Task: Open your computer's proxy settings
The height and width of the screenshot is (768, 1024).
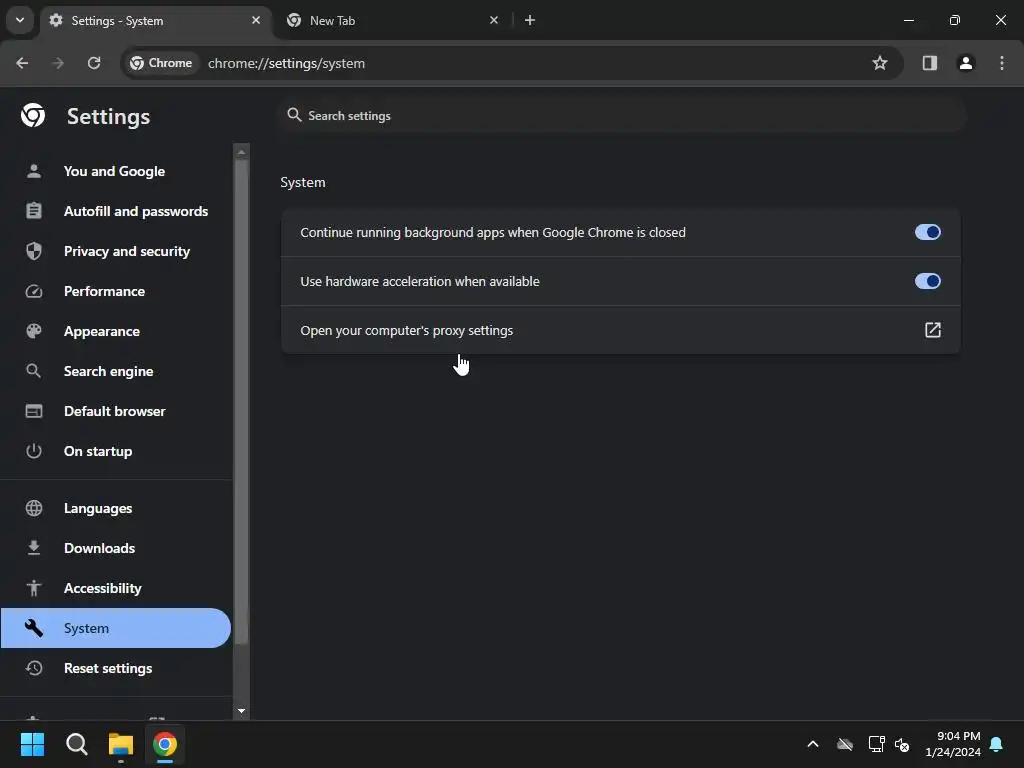Action: (x=620, y=330)
